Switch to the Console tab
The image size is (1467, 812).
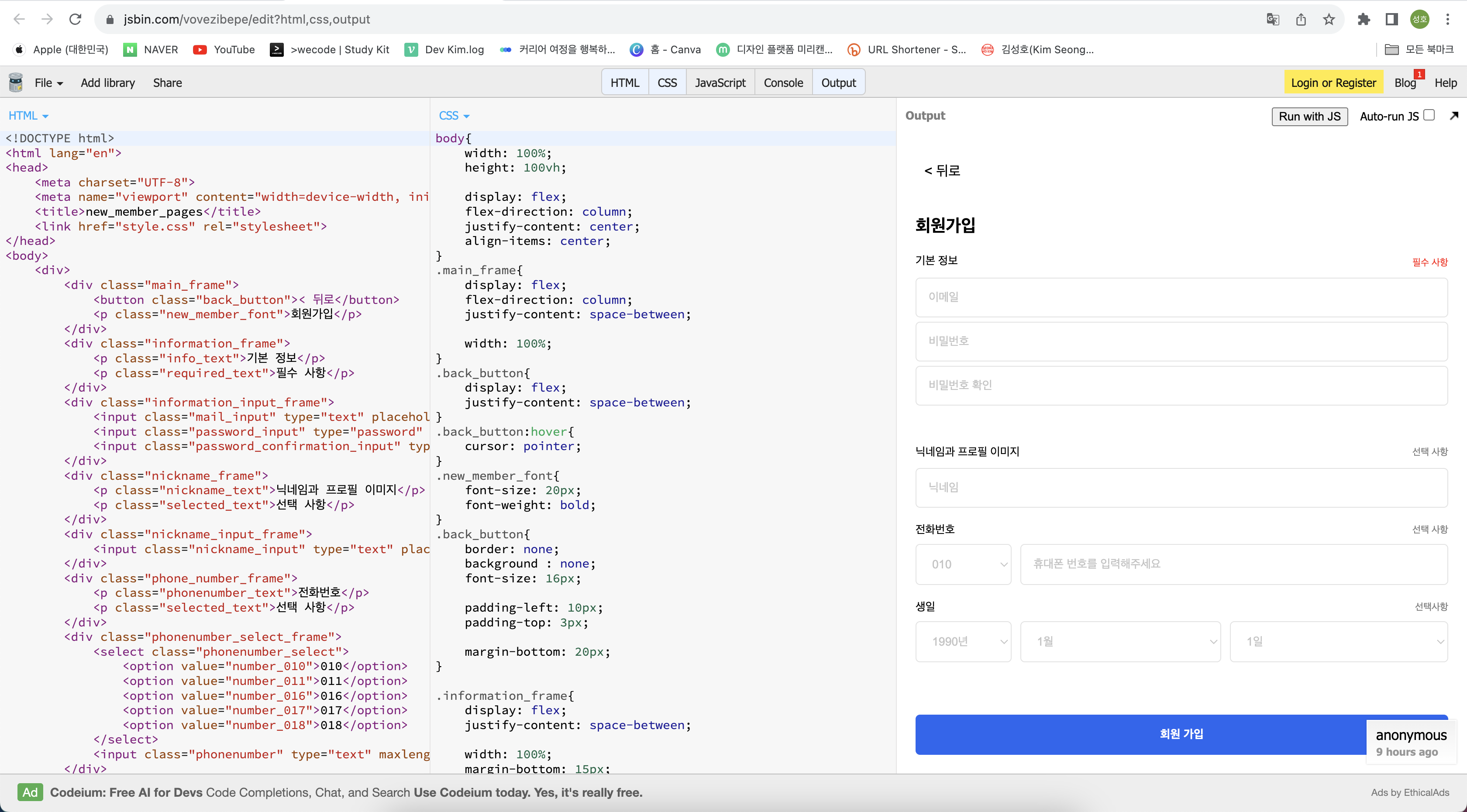click(x=784, y=82)
